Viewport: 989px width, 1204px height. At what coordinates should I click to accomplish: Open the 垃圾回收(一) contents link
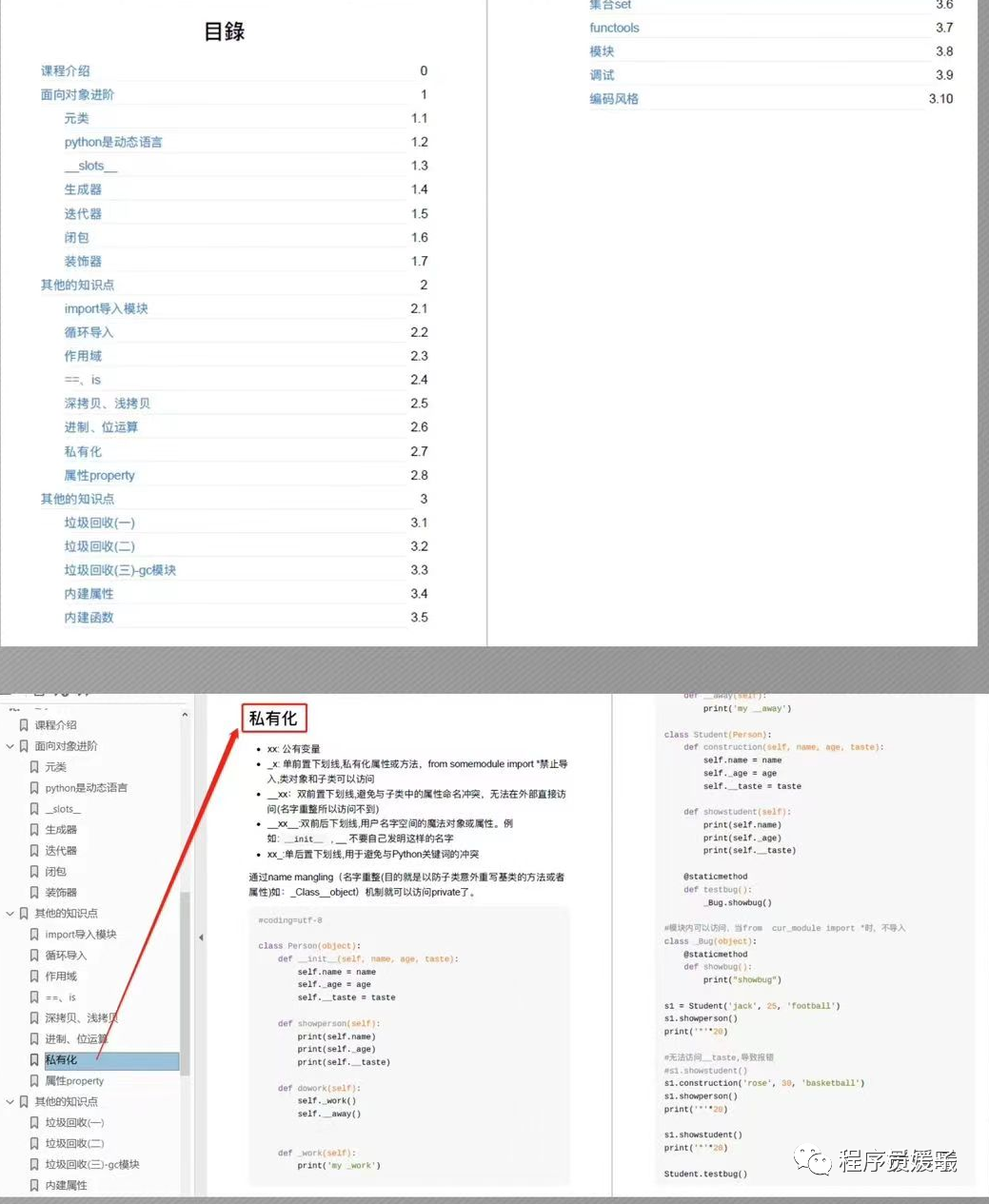[x=99, y=523]
